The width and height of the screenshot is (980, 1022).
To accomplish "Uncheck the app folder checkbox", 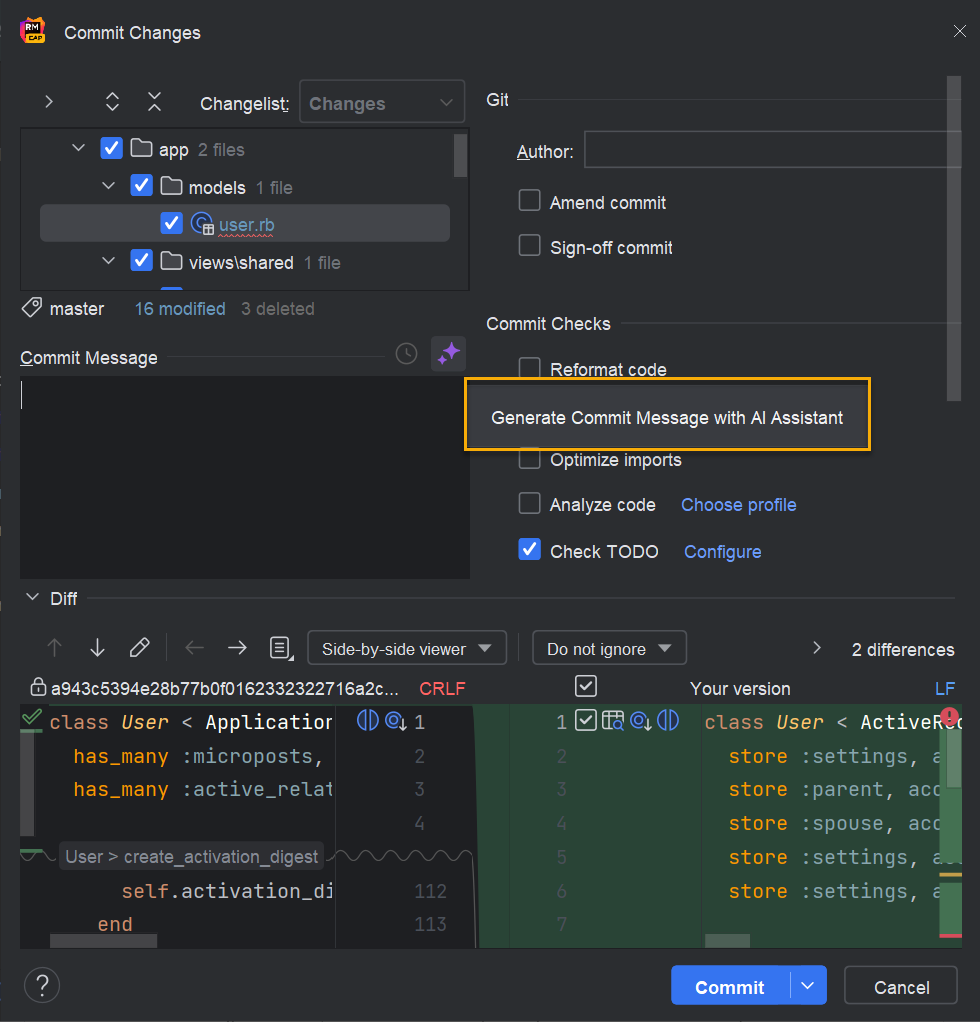I will [111, 149].
